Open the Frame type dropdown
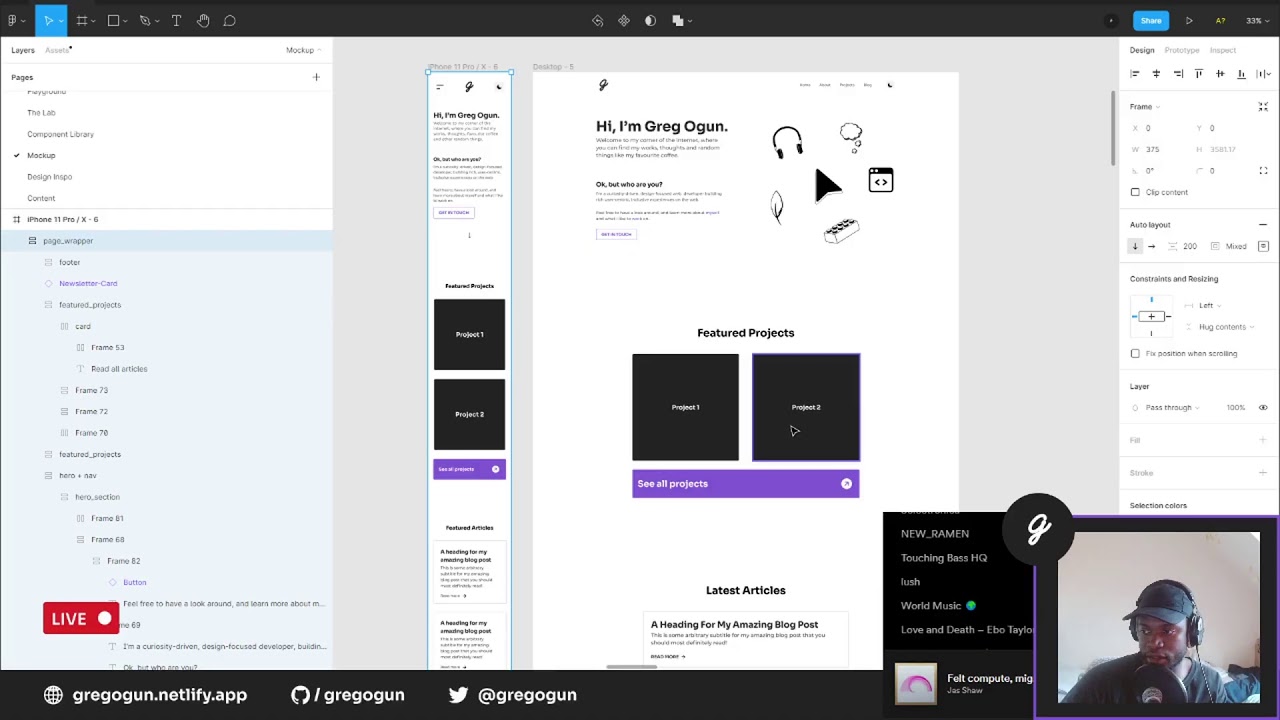The height and width of the screenshot is (720, 1280). [x=1144, y=106]
